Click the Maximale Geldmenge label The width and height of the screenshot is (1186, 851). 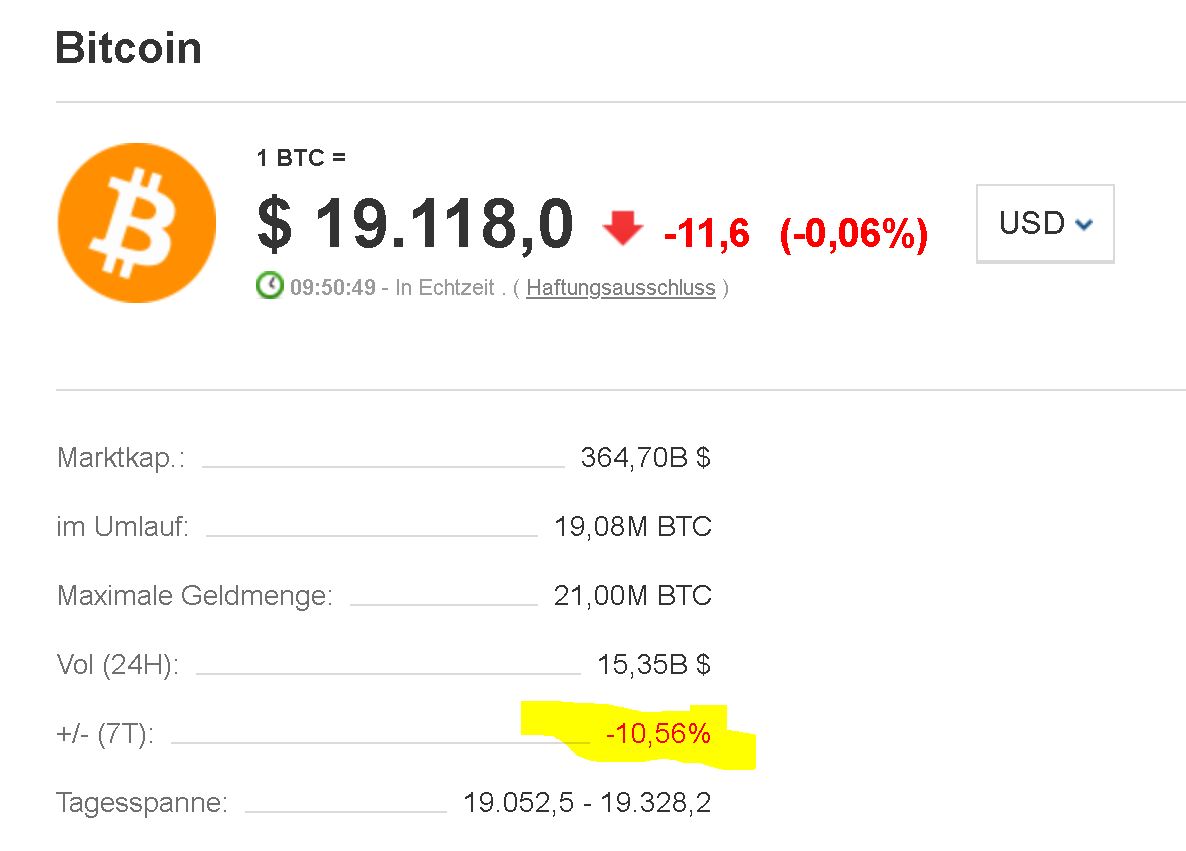pos(195,596)
